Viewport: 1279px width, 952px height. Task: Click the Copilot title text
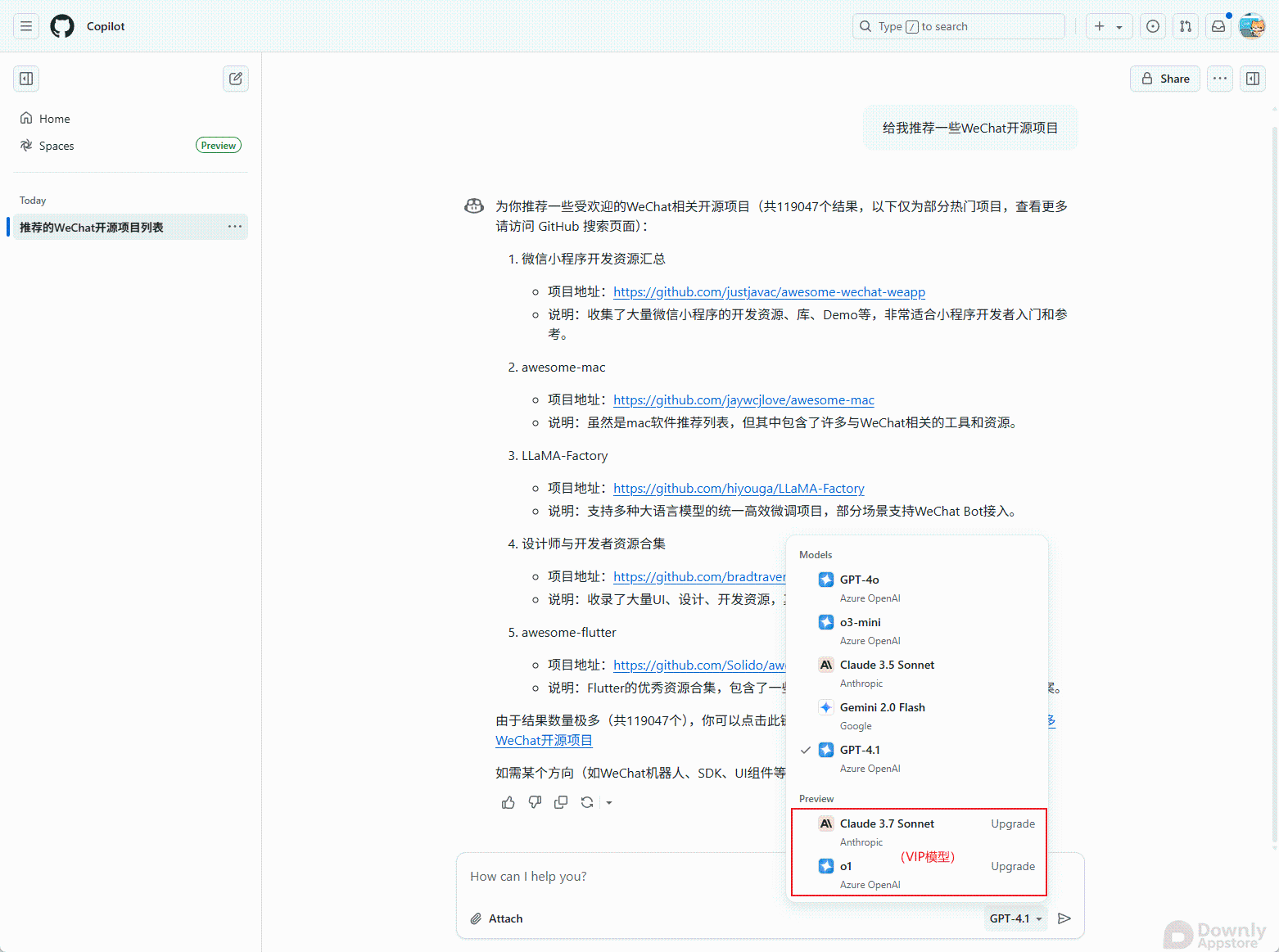pyautogui.click(x=106, y=26)
